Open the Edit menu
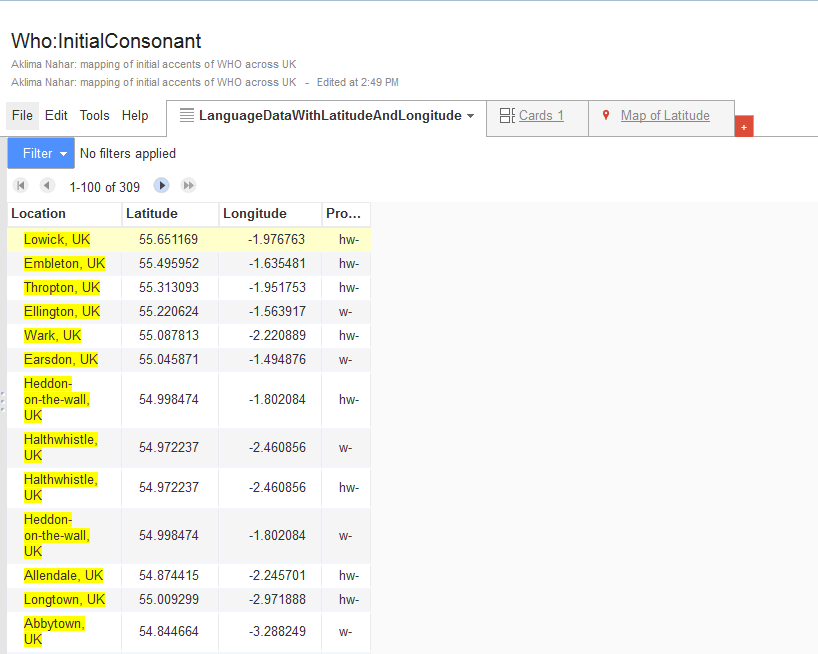The width and height of the screenshot is (818, 654). [57, 116]
